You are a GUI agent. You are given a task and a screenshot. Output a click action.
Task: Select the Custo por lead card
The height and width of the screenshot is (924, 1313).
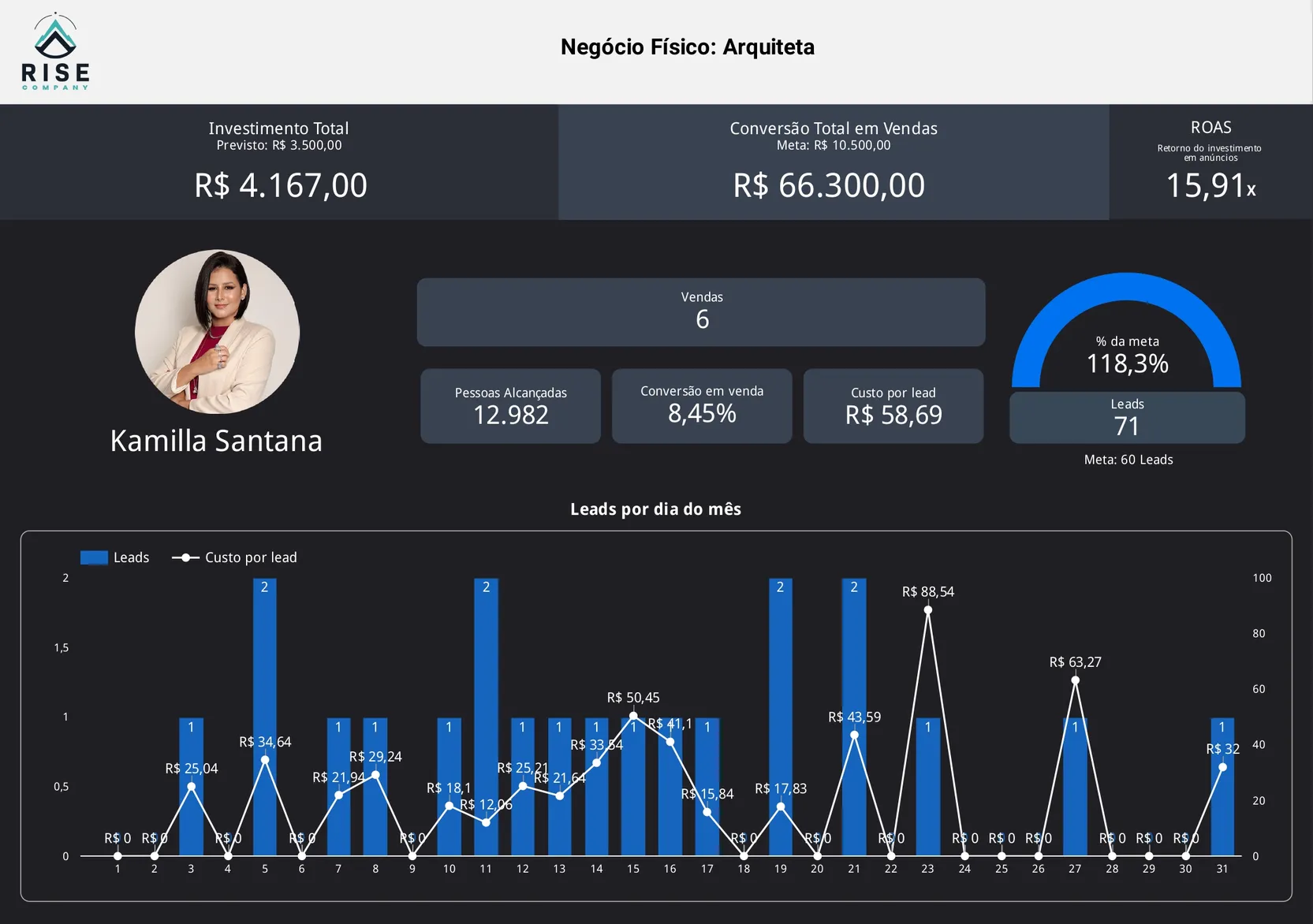pos(893,405)
